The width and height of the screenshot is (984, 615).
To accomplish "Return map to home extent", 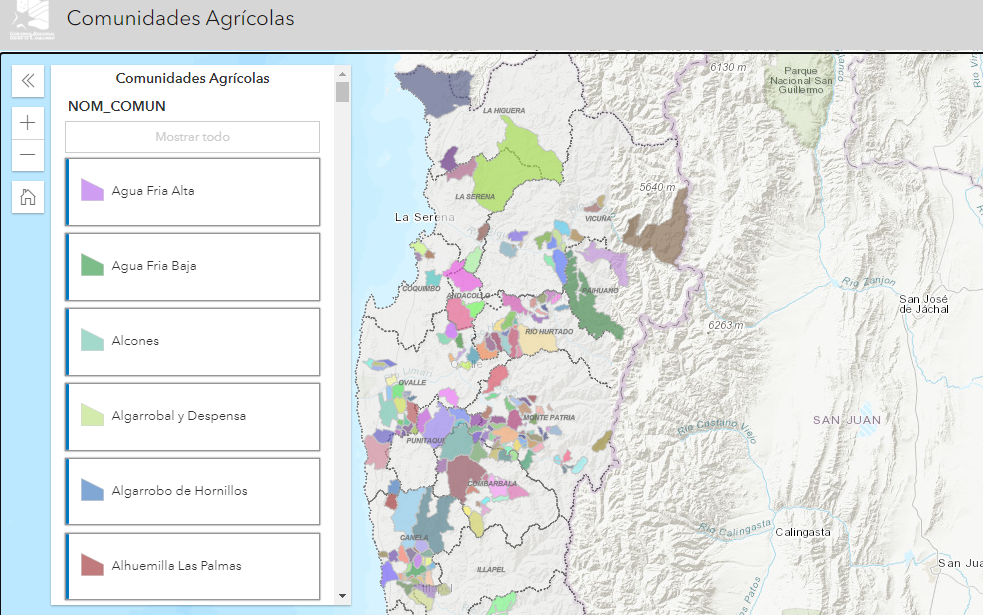I will coord(28,196).
